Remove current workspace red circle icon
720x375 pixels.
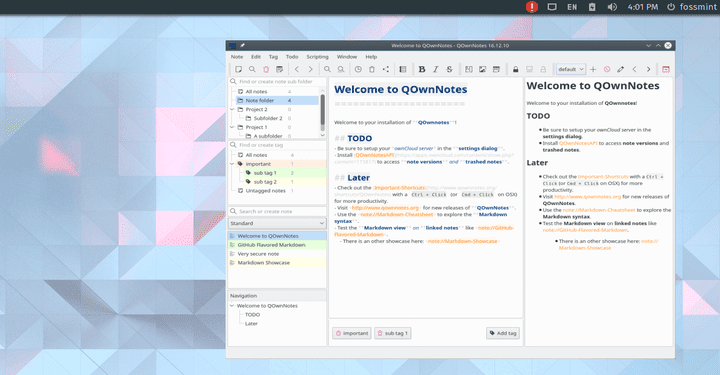click(607, 69)
